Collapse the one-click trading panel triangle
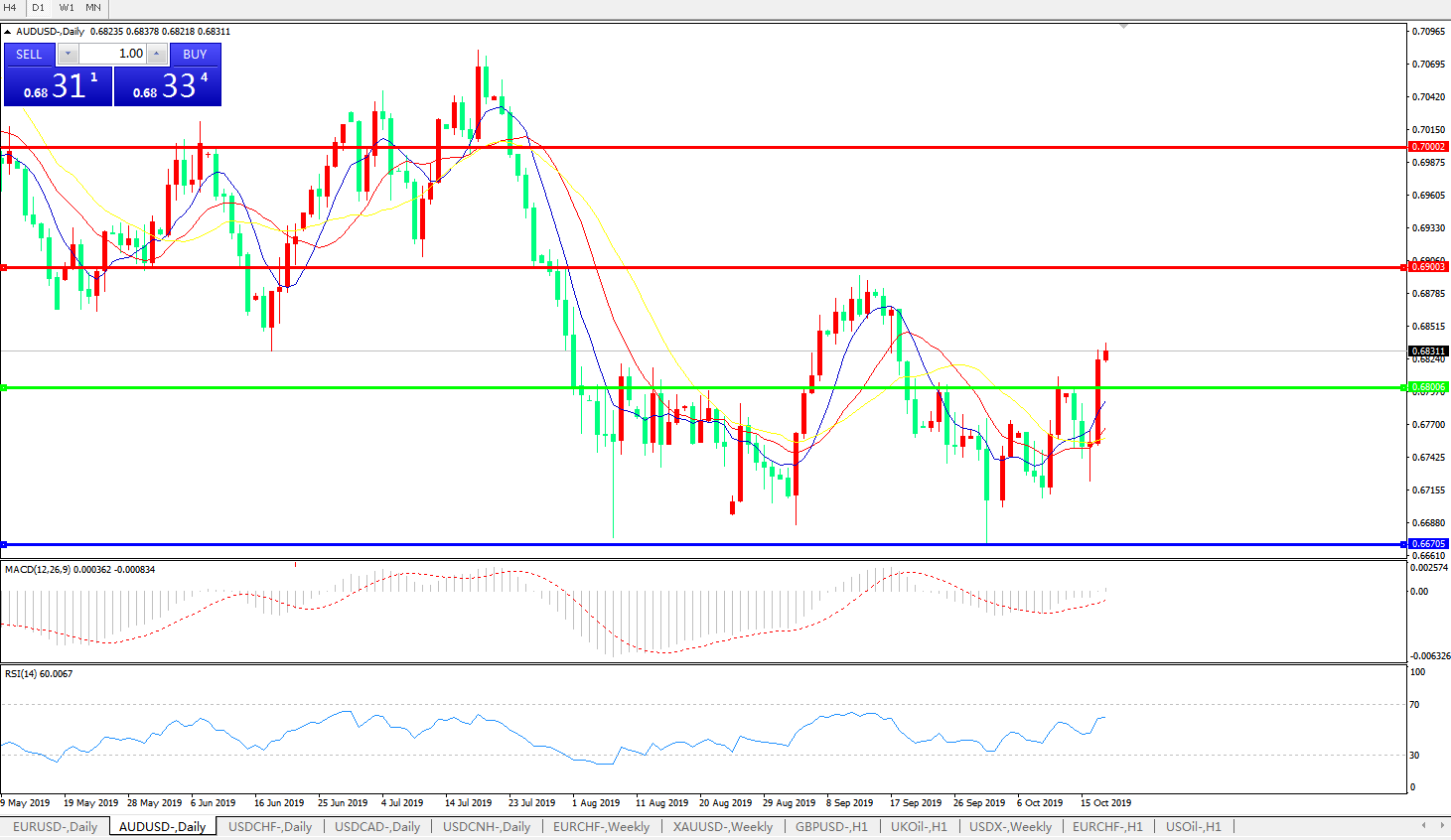Viewport: 1451px width, 840px height. 8,32
